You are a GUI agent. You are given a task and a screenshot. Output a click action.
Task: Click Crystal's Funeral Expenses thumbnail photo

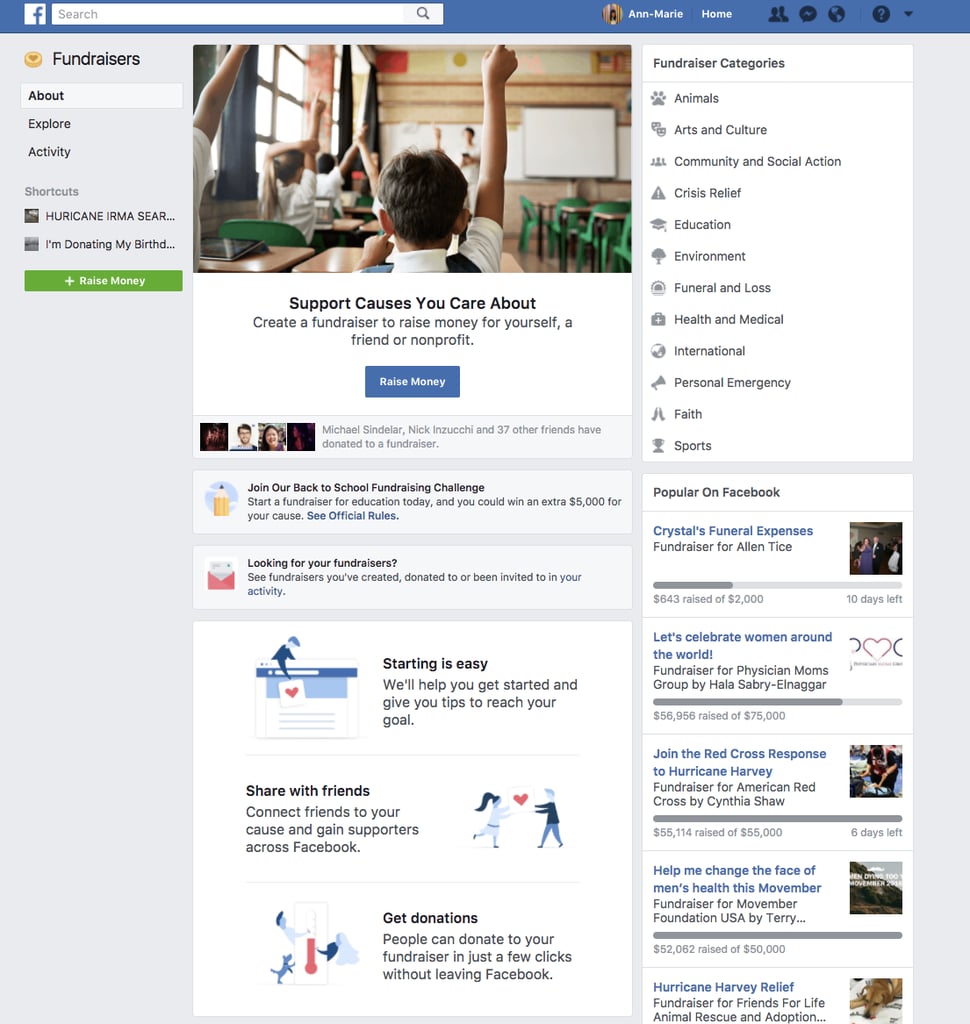(x=876, y=549)
